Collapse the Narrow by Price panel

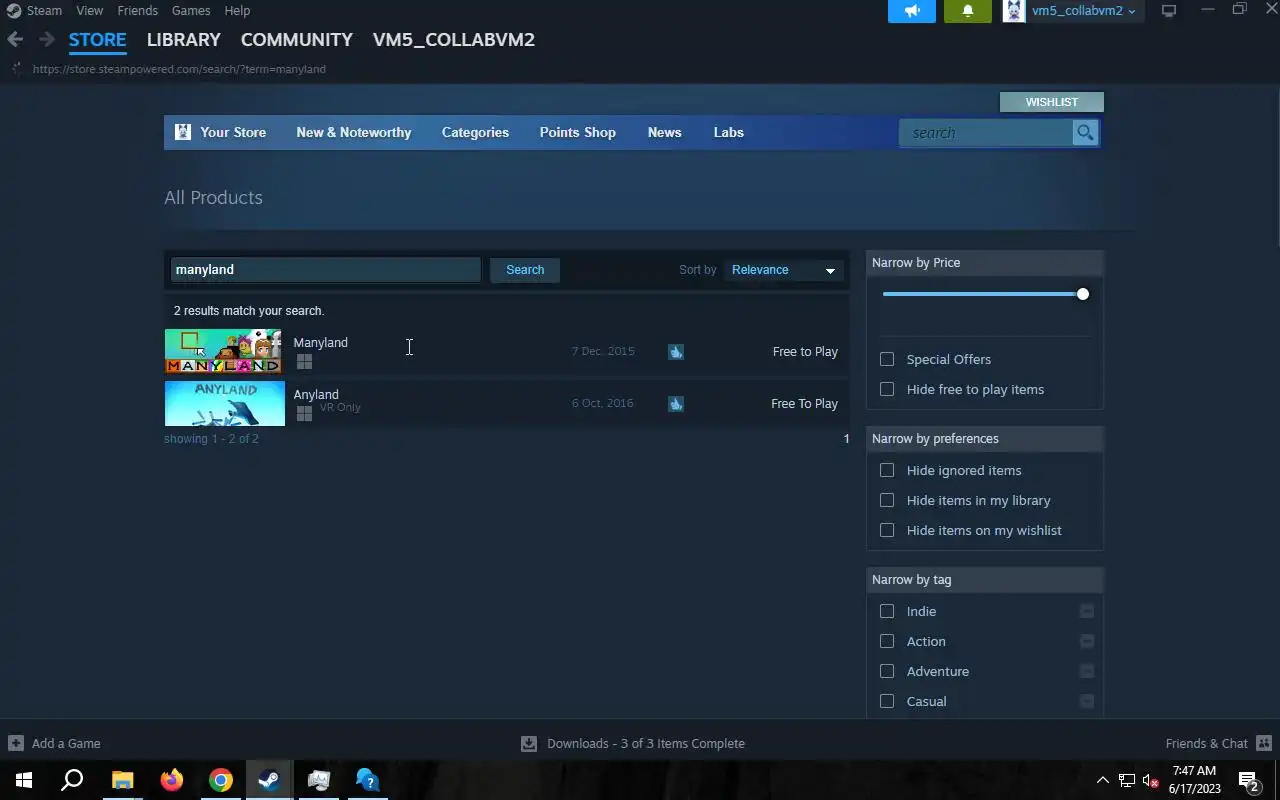[x=985, y=263]
